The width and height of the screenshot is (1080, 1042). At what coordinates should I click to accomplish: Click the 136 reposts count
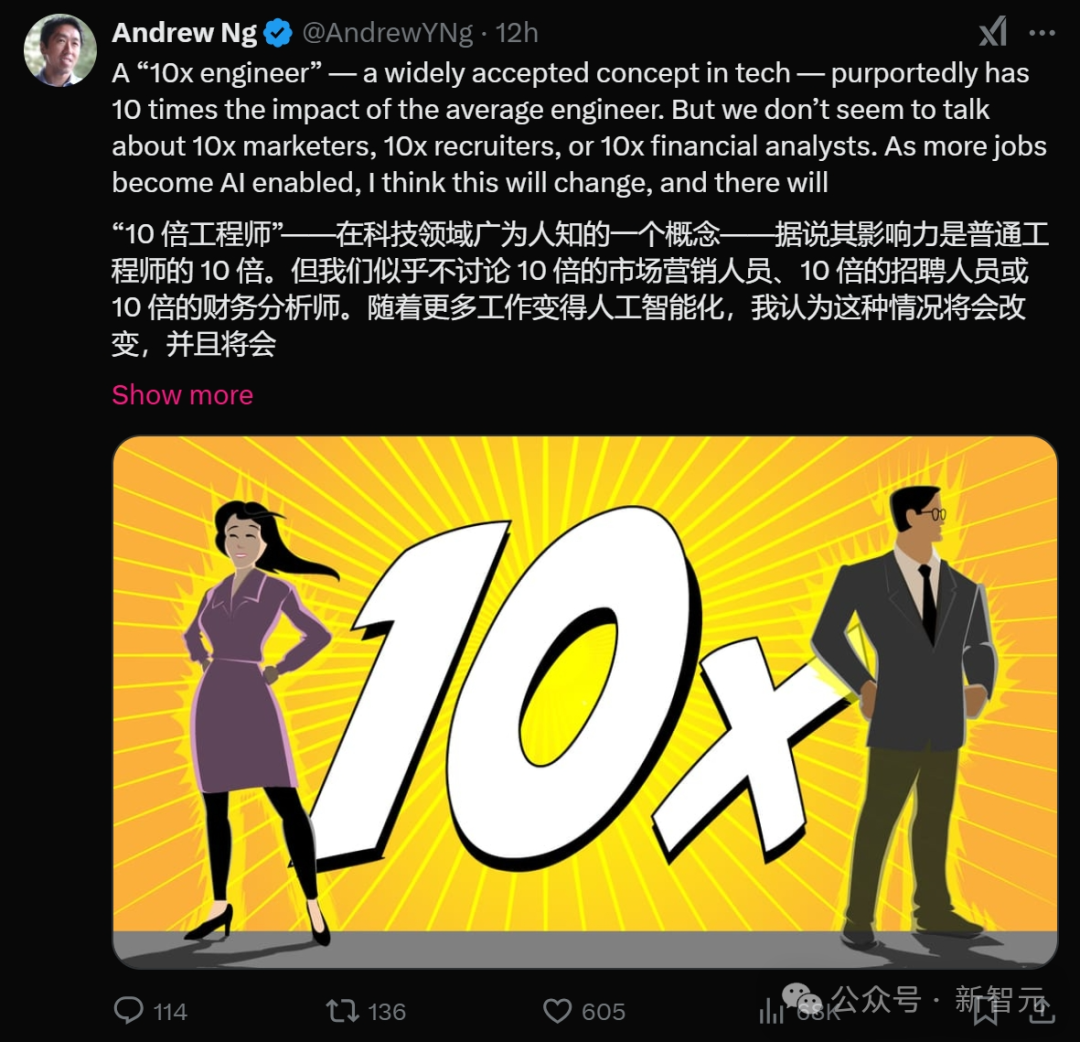(x=386, y=1012)
